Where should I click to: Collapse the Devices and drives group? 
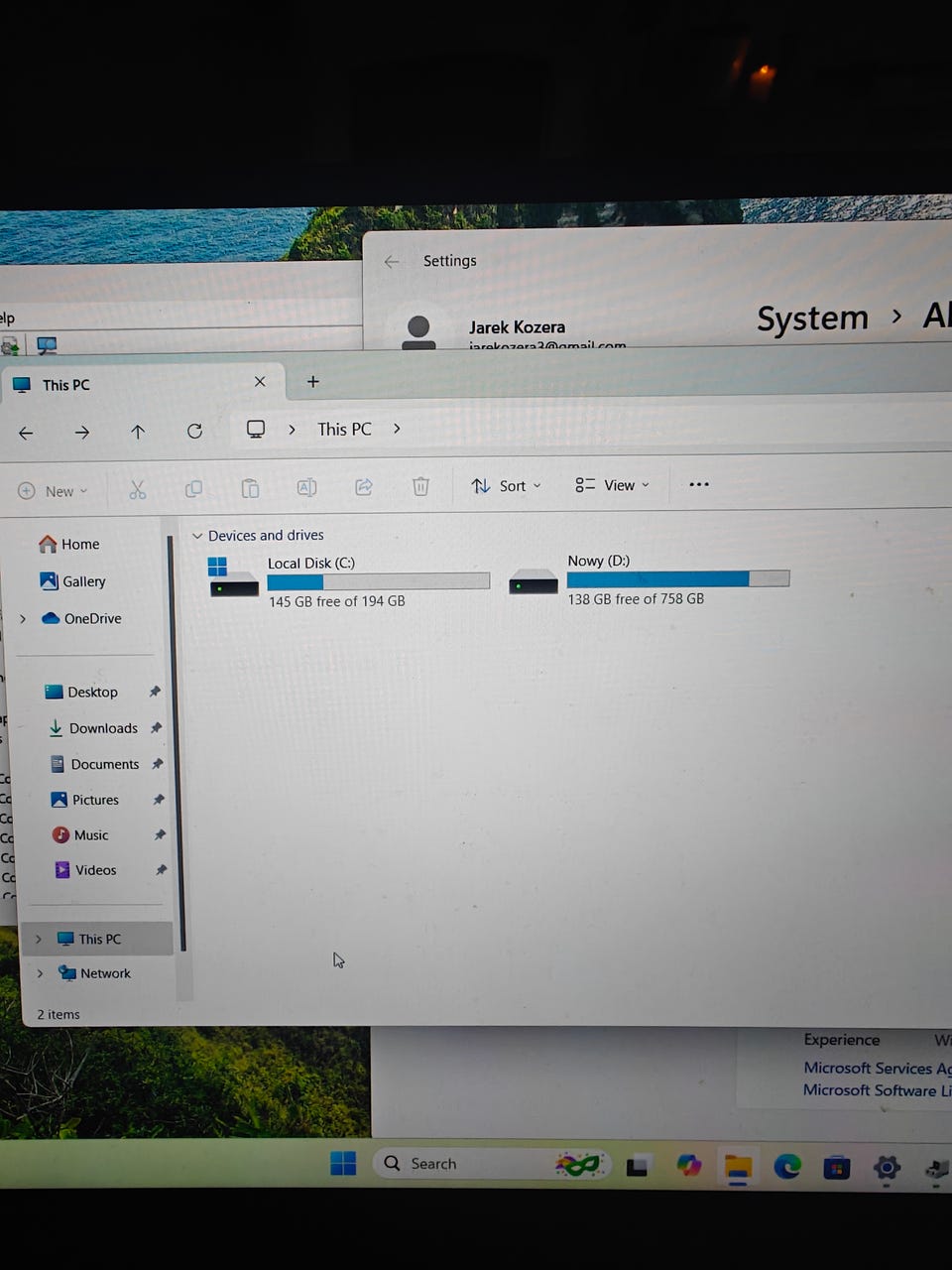(197, 536)
